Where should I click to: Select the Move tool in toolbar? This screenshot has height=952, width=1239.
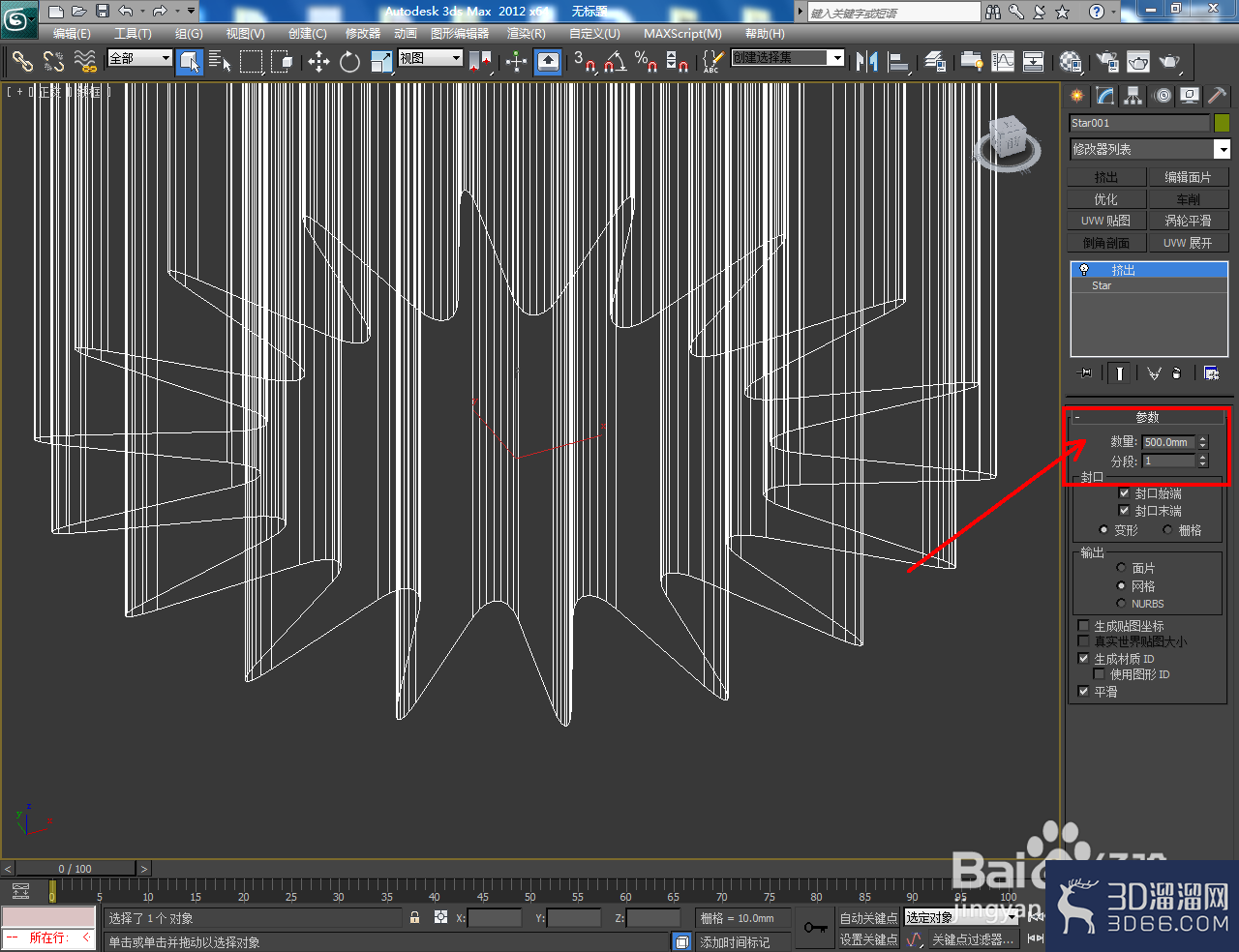[x=318, y=62]
